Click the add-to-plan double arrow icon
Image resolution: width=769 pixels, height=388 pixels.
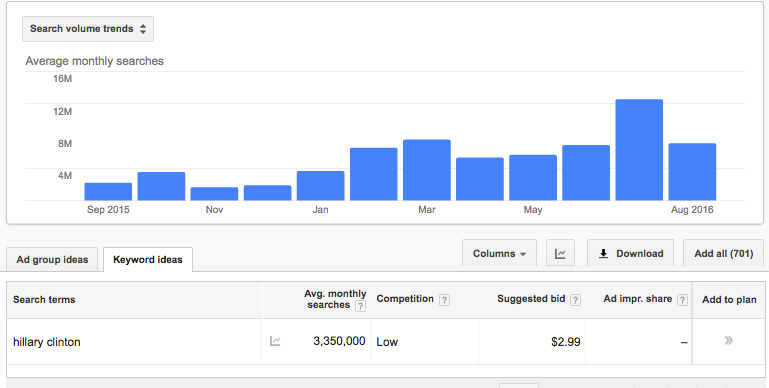click(x=729, y=340)
